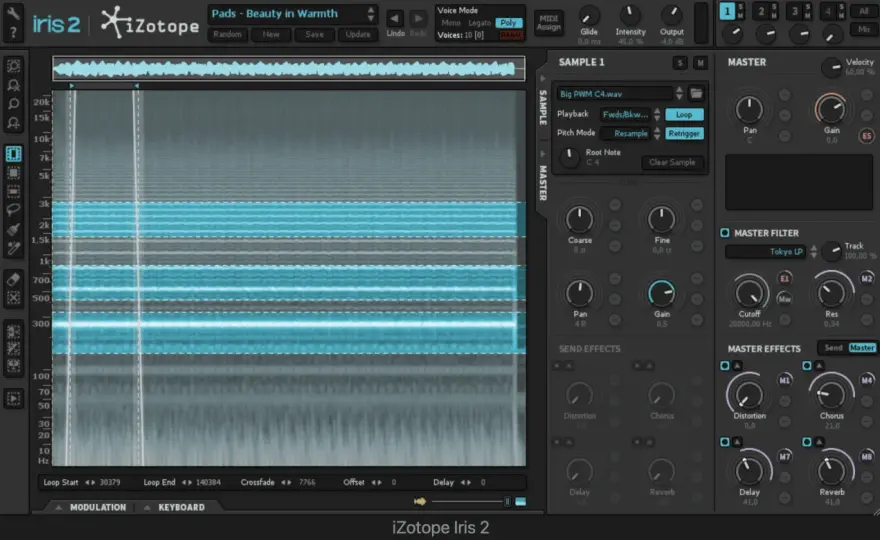Click the waveform overview at top
880x540 pixels.
288,68
